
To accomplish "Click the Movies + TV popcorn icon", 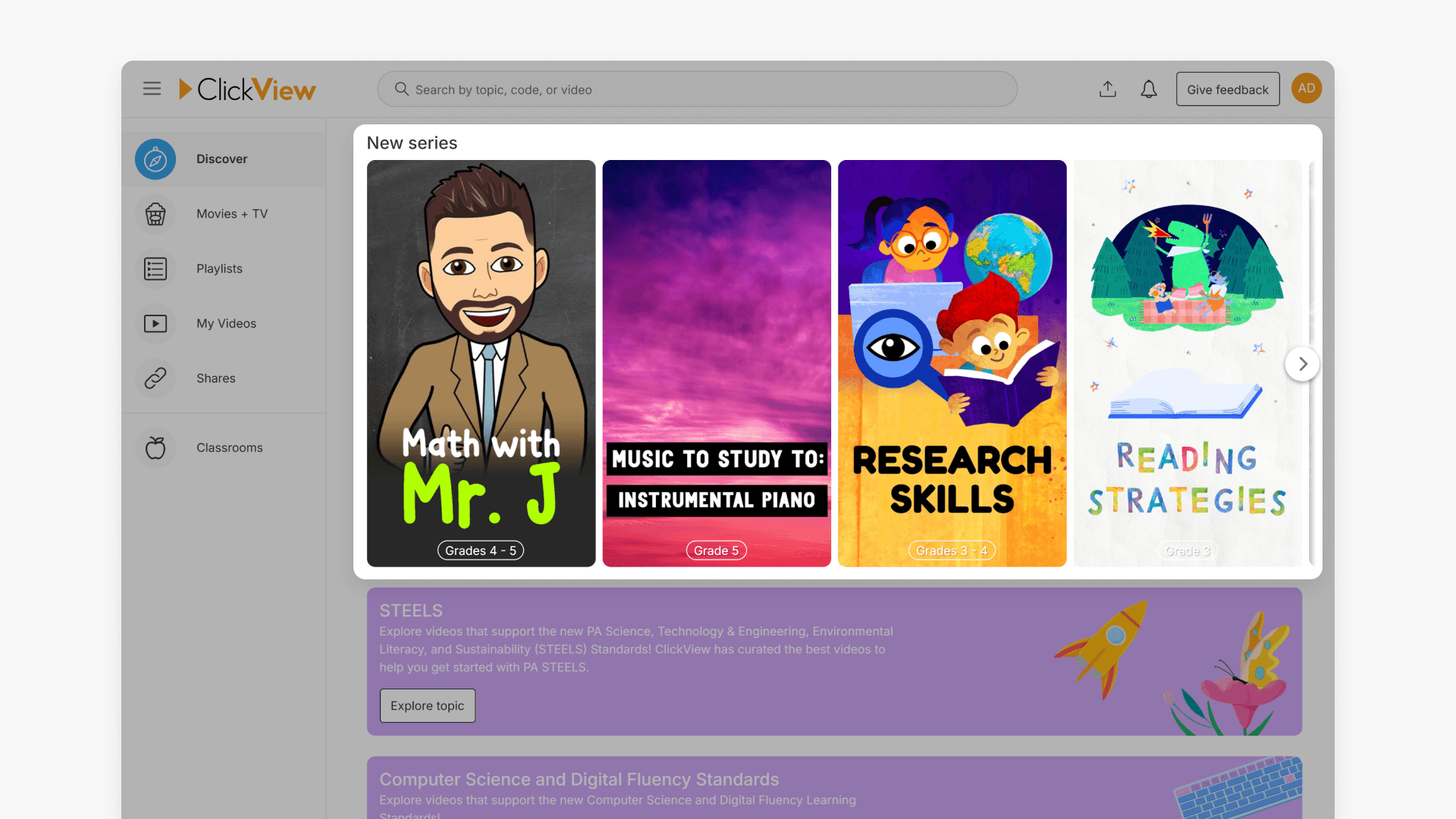I will pos(155,214).
